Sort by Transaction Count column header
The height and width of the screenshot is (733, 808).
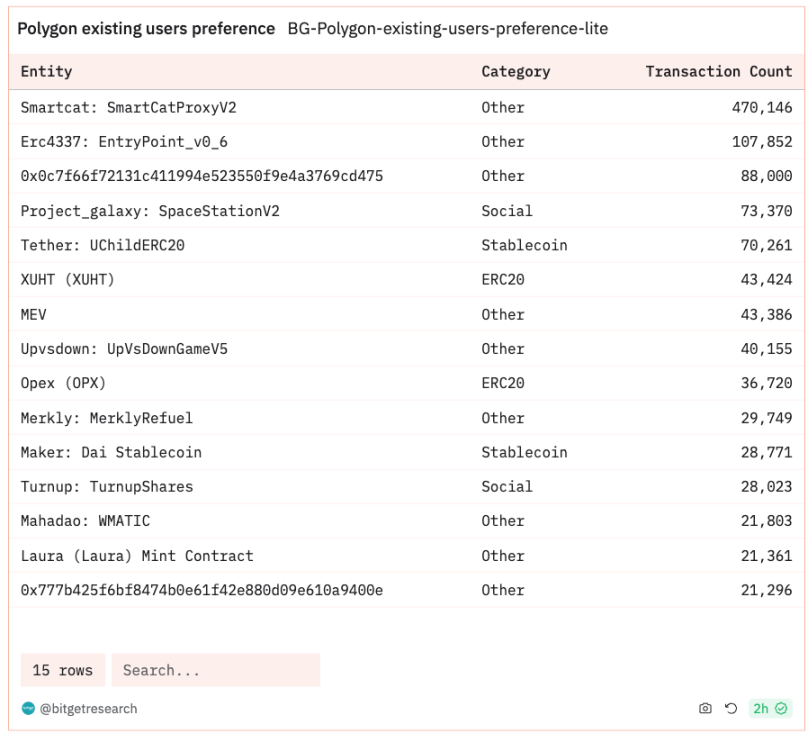(x=718, y=72)
